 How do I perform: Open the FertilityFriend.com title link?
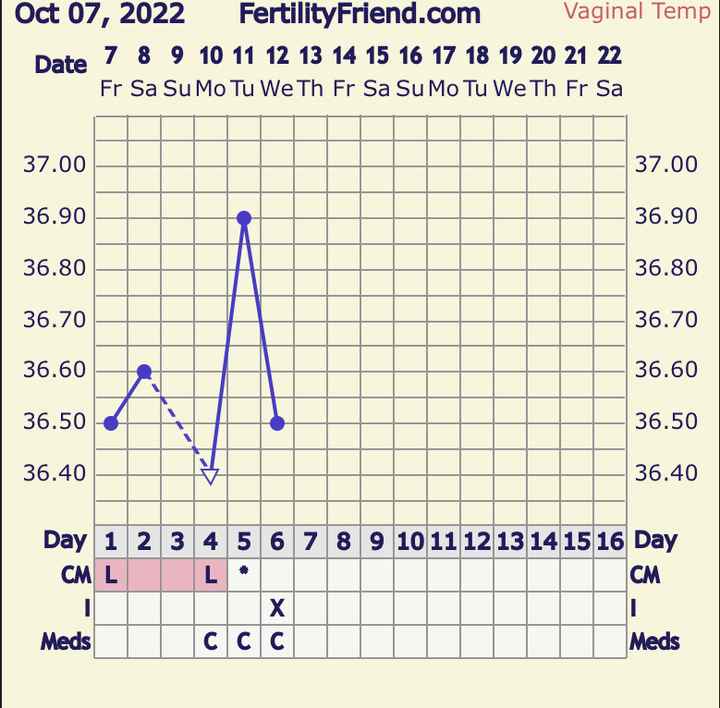[x=359, y=15]
